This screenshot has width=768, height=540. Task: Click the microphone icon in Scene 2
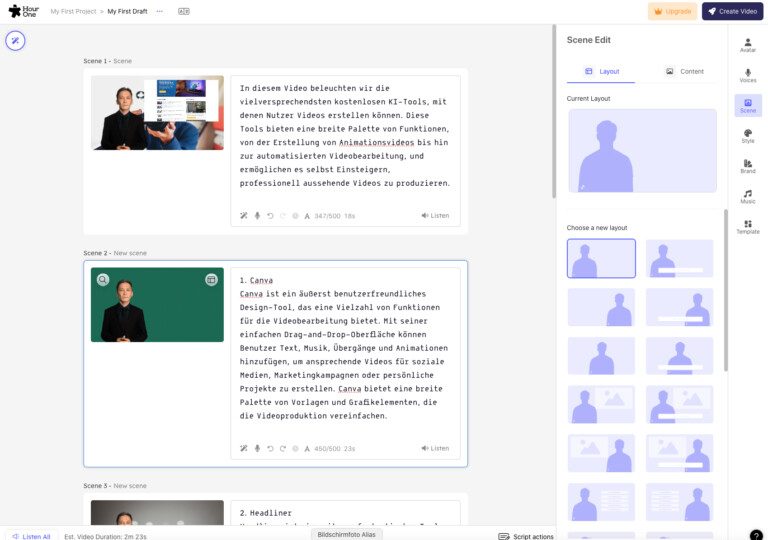(257, 448)
